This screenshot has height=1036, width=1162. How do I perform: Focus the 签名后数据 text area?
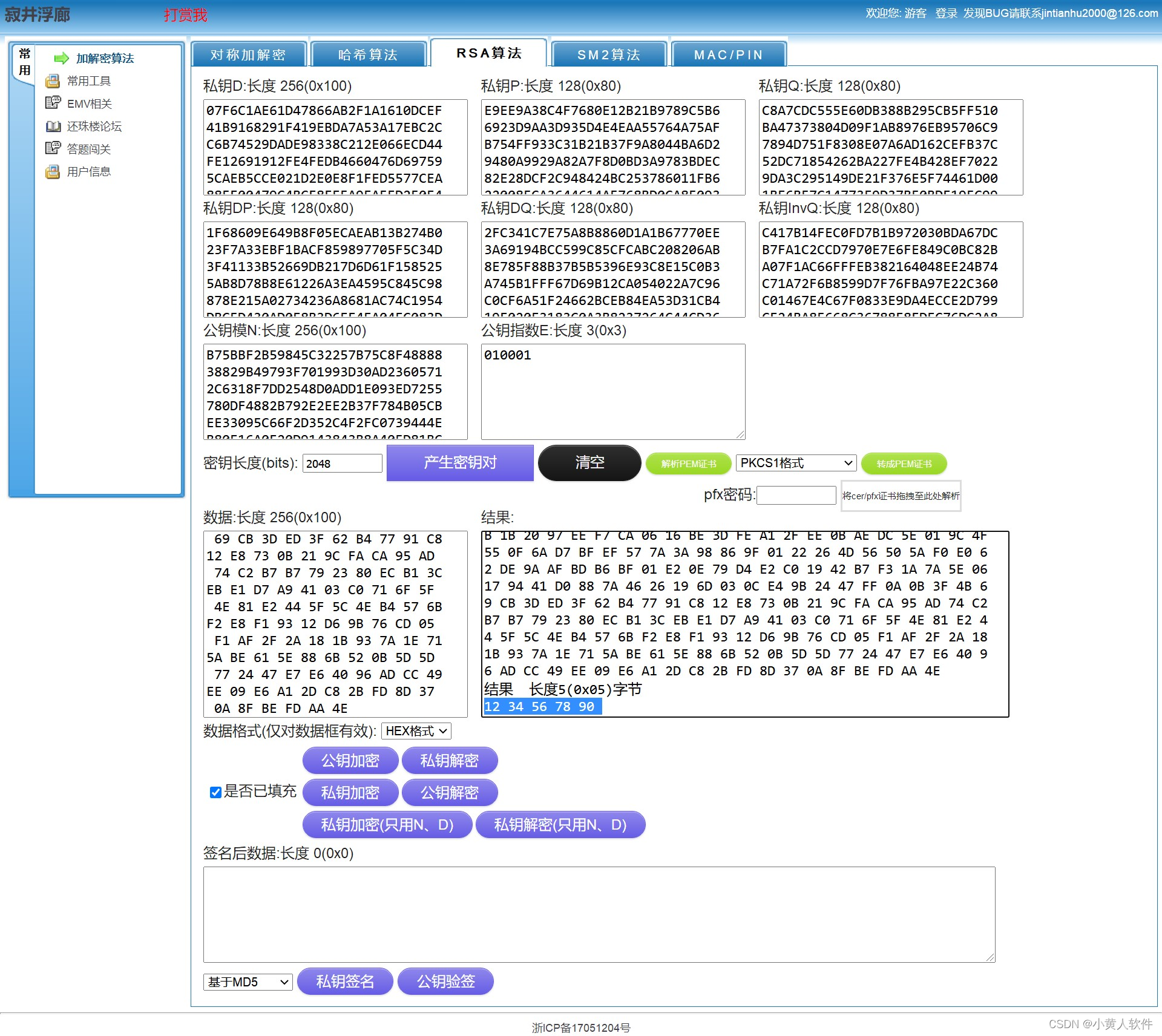click(x=599, y=914)
